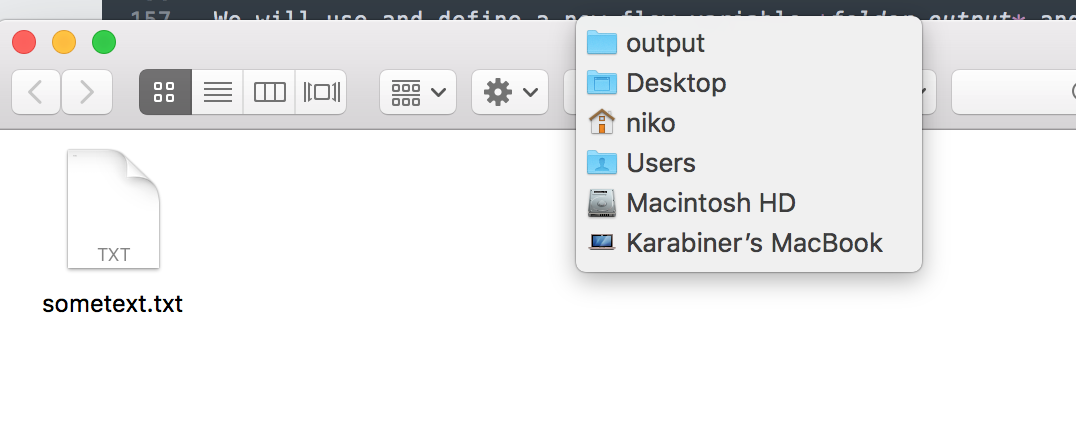Open the arrange items dropdown

point(418,93)
